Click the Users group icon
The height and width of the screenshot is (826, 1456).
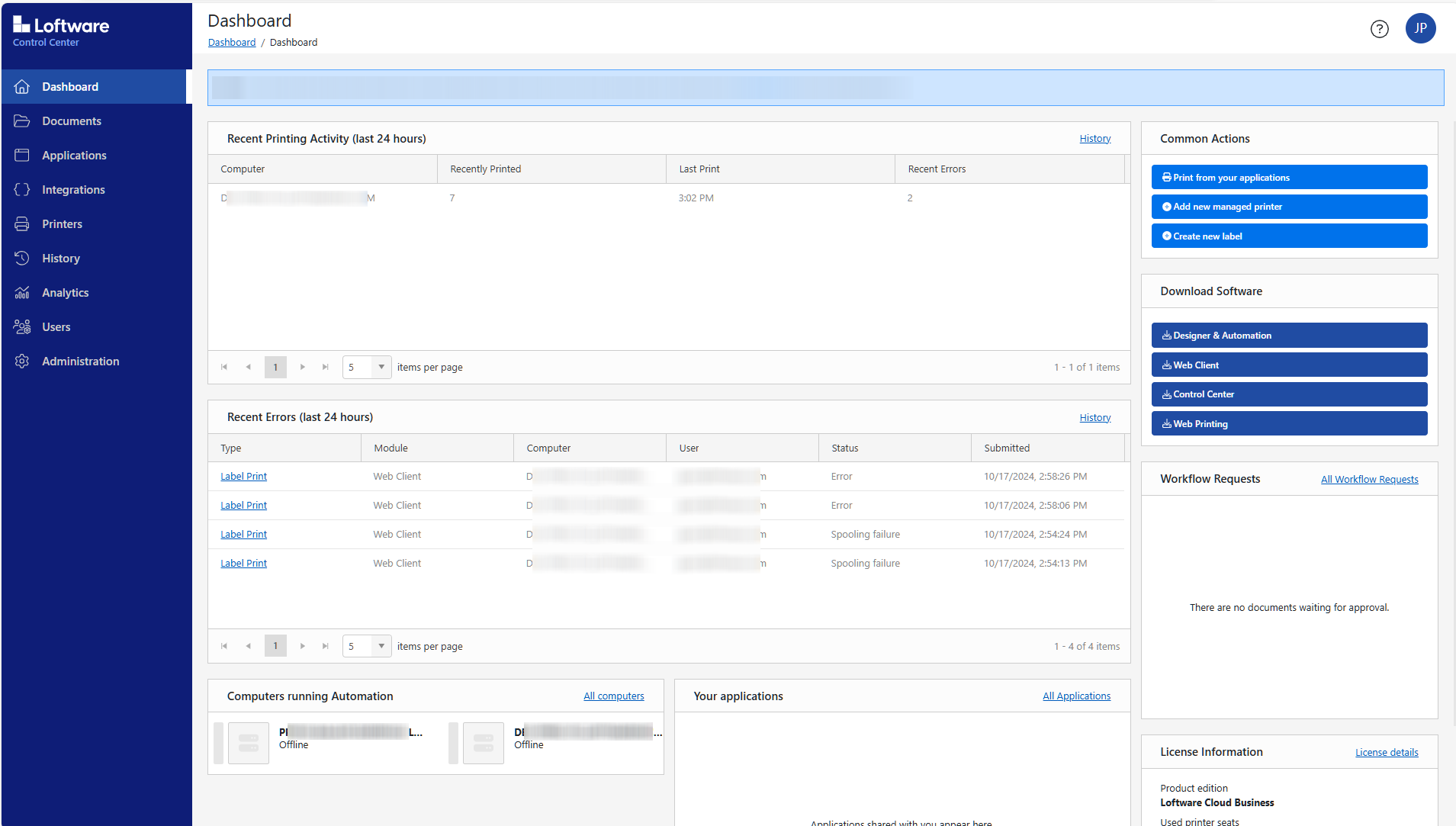22,327
